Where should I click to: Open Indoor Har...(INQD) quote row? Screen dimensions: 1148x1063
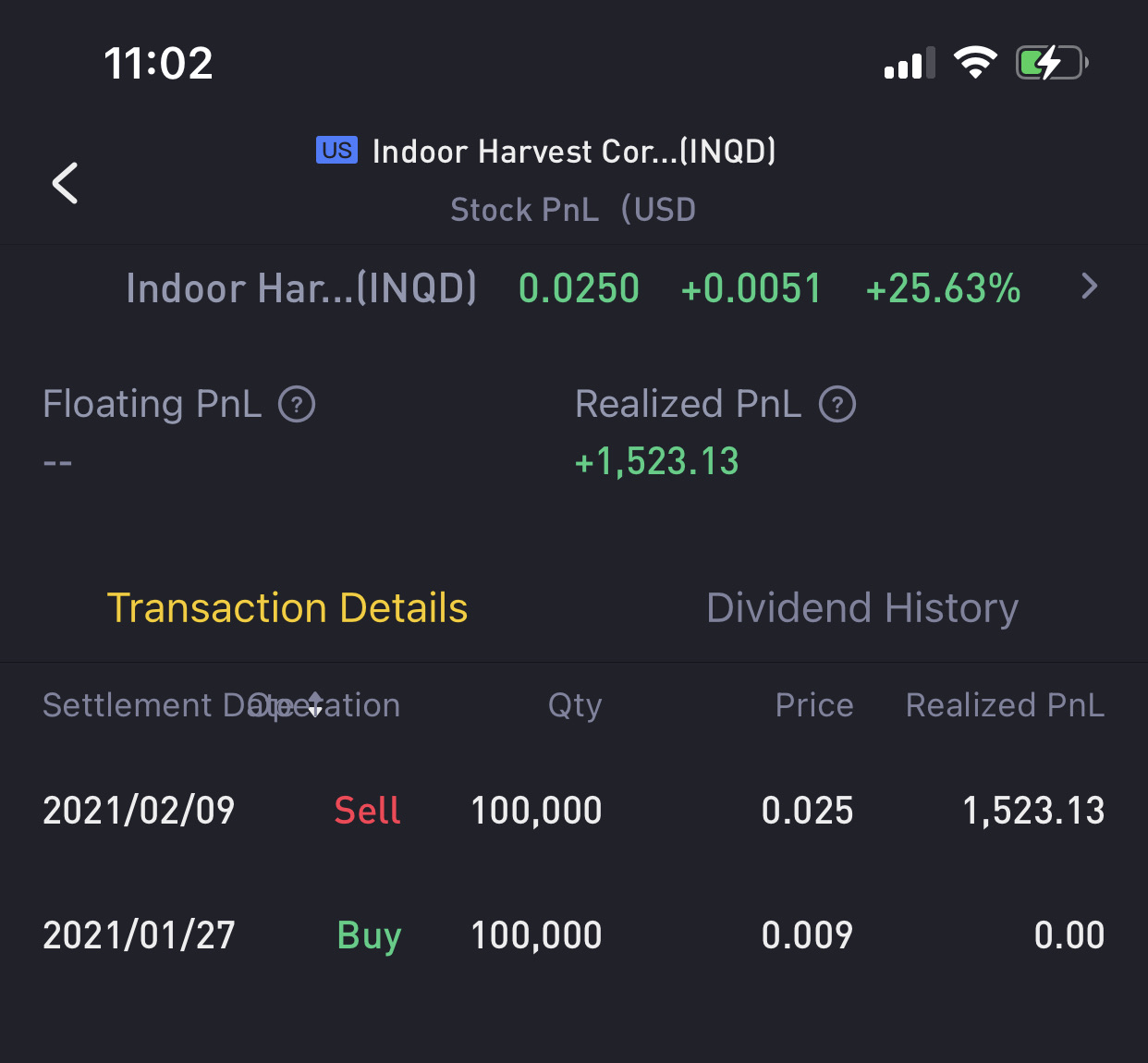574,287
